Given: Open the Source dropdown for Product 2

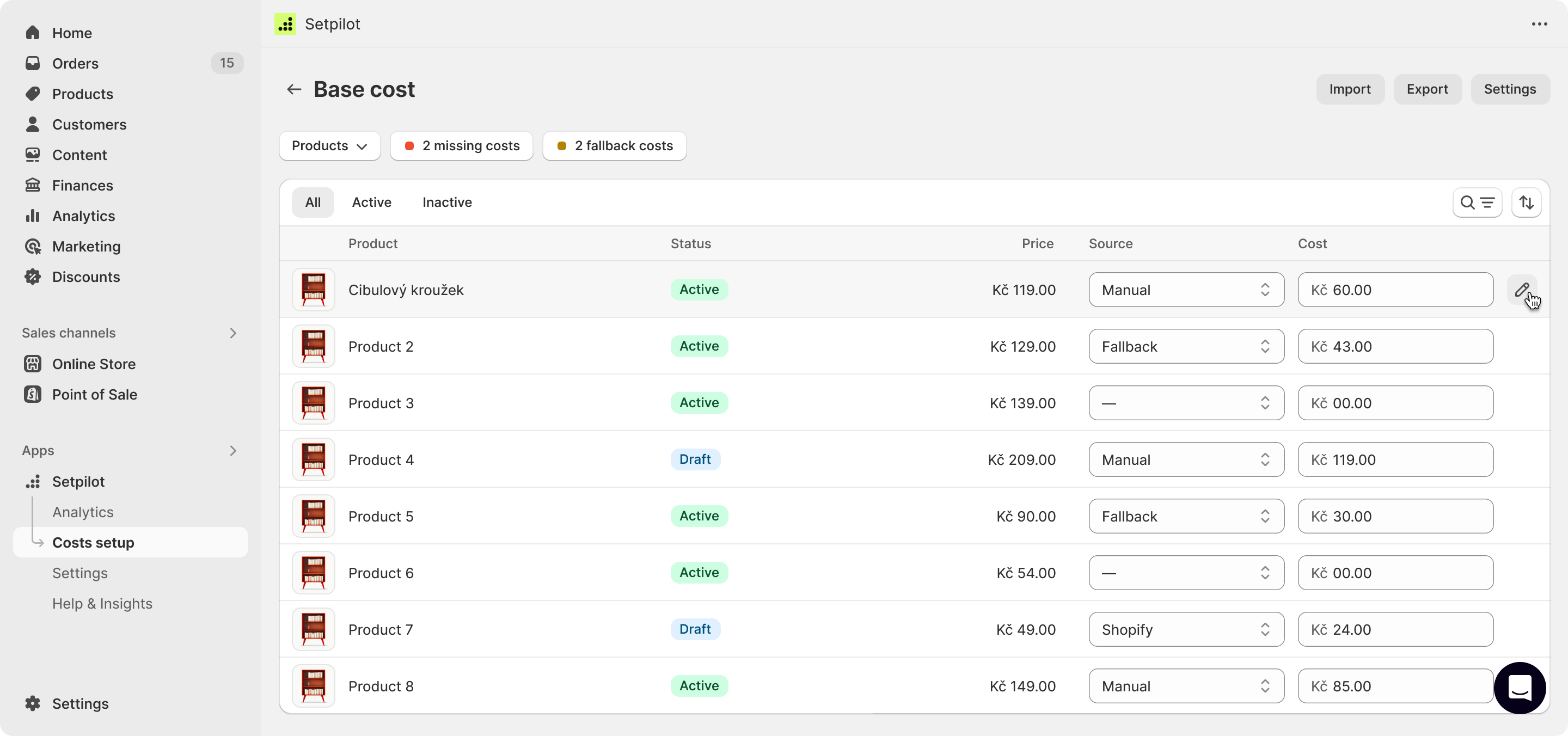Looking at the screenshot, I should 1185,346.
